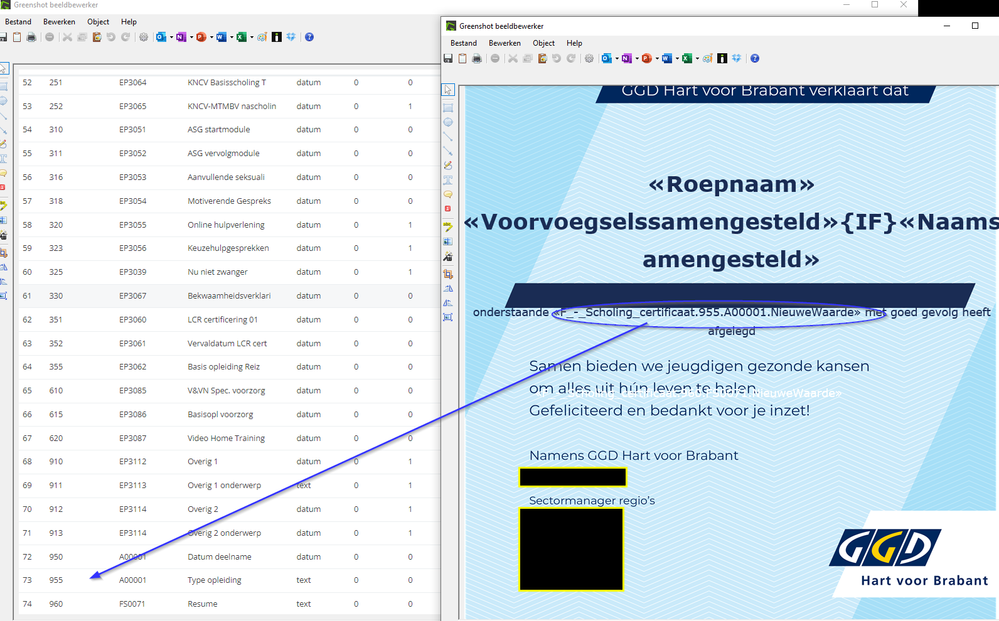Image resolution: width=999 pixels, height=621 pixels.
Task: Open Help menu in back window
Action: pos(129,22)
